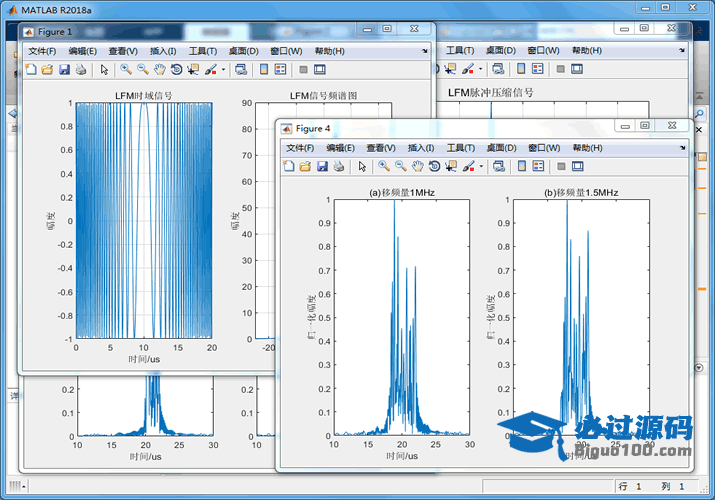Open brush tool dropdown arrow in Figure 1
This screenshot has width=715, height=500.
pos(224,71)
